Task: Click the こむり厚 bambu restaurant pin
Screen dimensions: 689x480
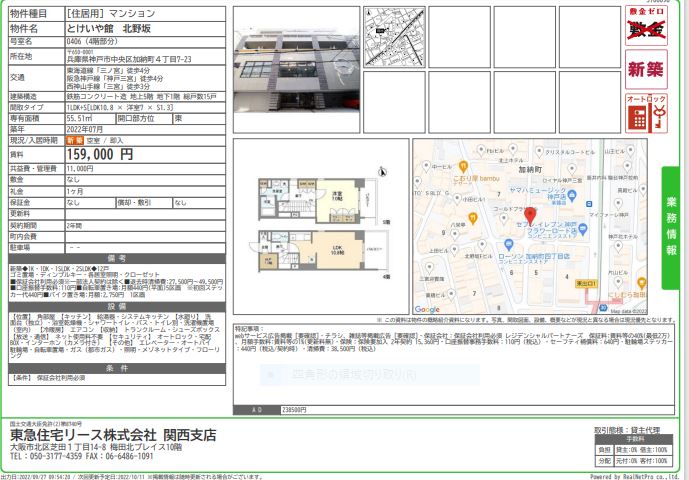Action: point(463,167)
